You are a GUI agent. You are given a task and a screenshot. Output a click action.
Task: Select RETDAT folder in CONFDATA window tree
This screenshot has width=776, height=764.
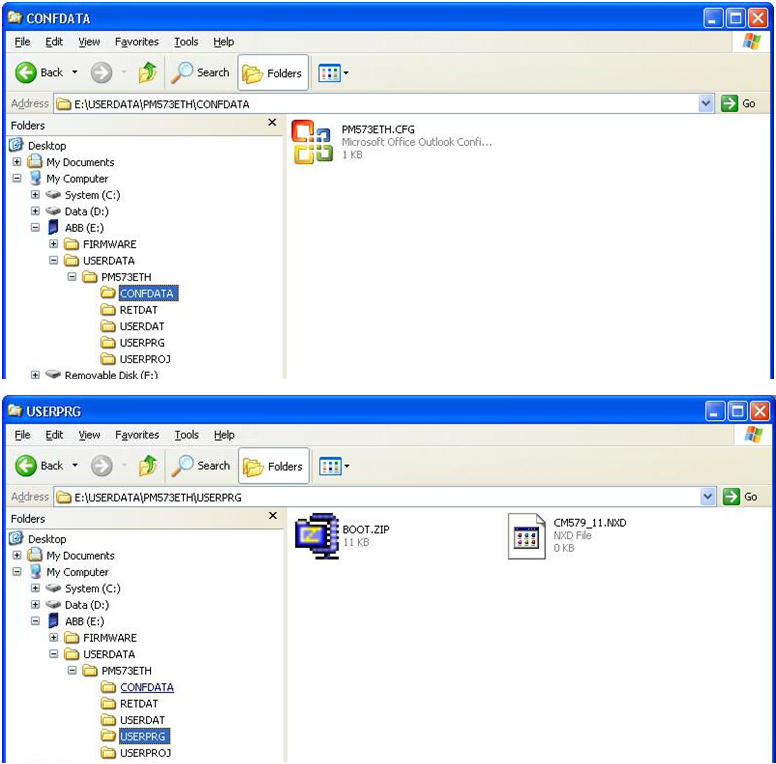tap(137, 310)
